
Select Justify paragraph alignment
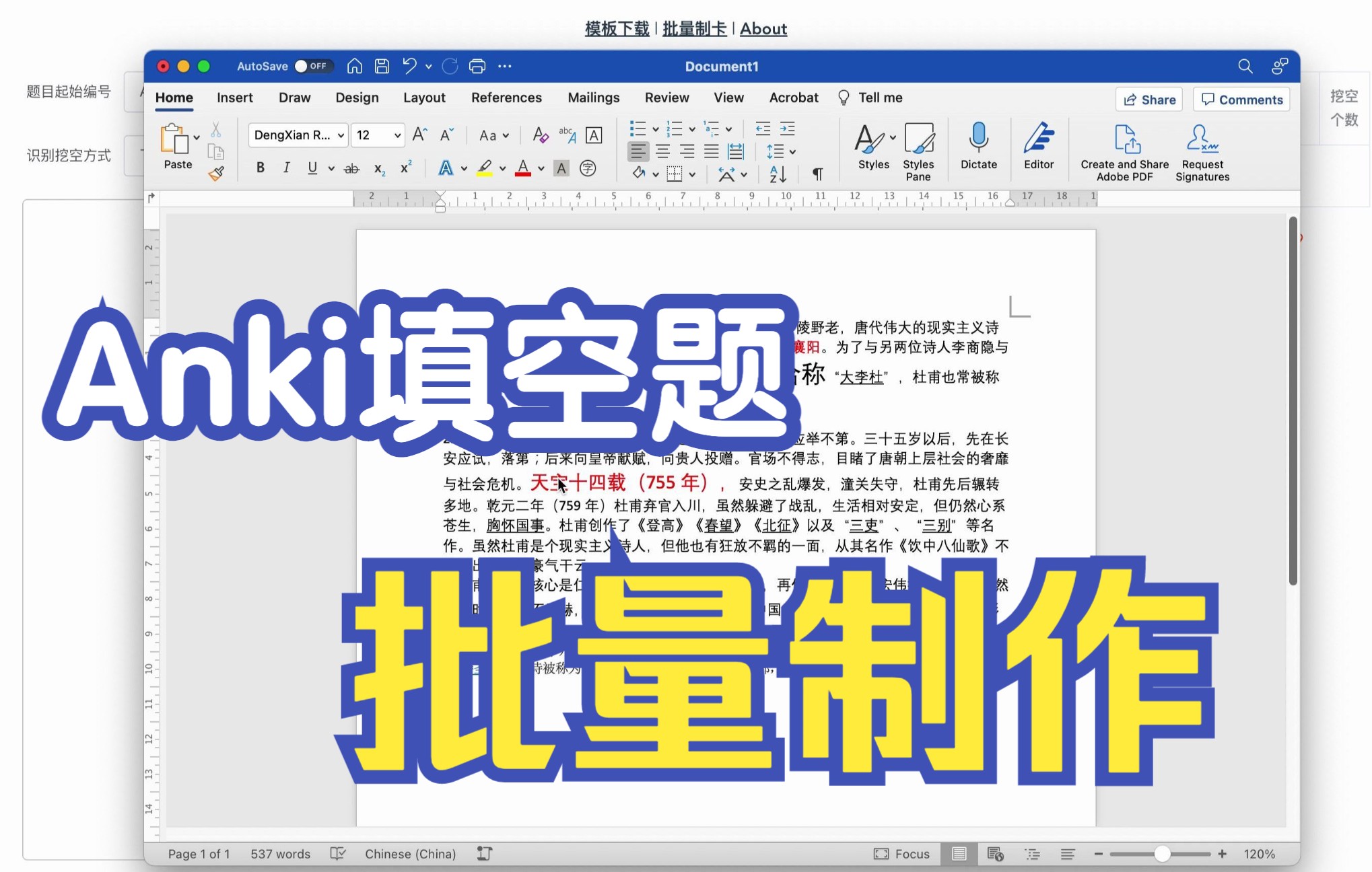[712, 152]
